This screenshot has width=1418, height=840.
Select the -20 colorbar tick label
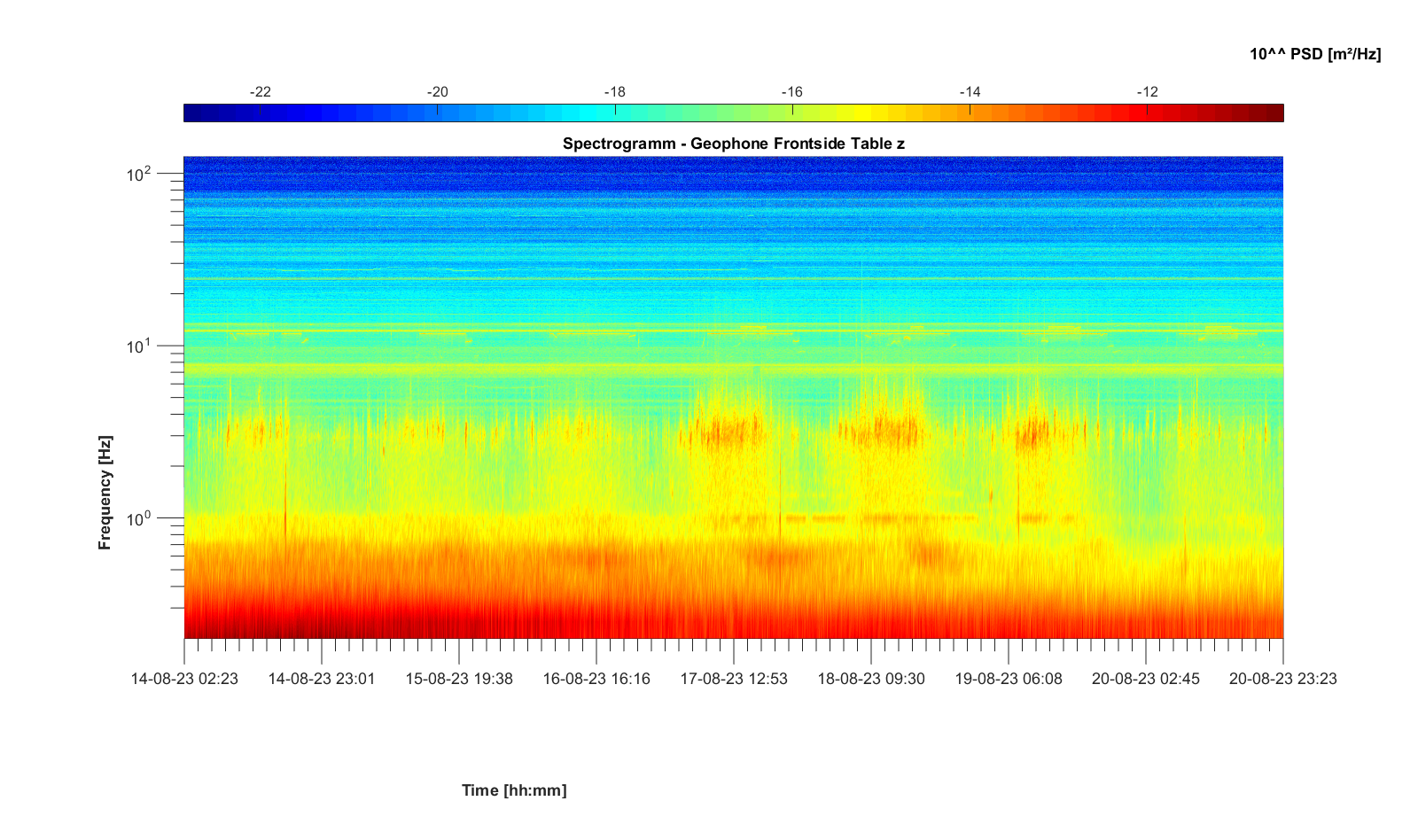(x=438, y=92)
